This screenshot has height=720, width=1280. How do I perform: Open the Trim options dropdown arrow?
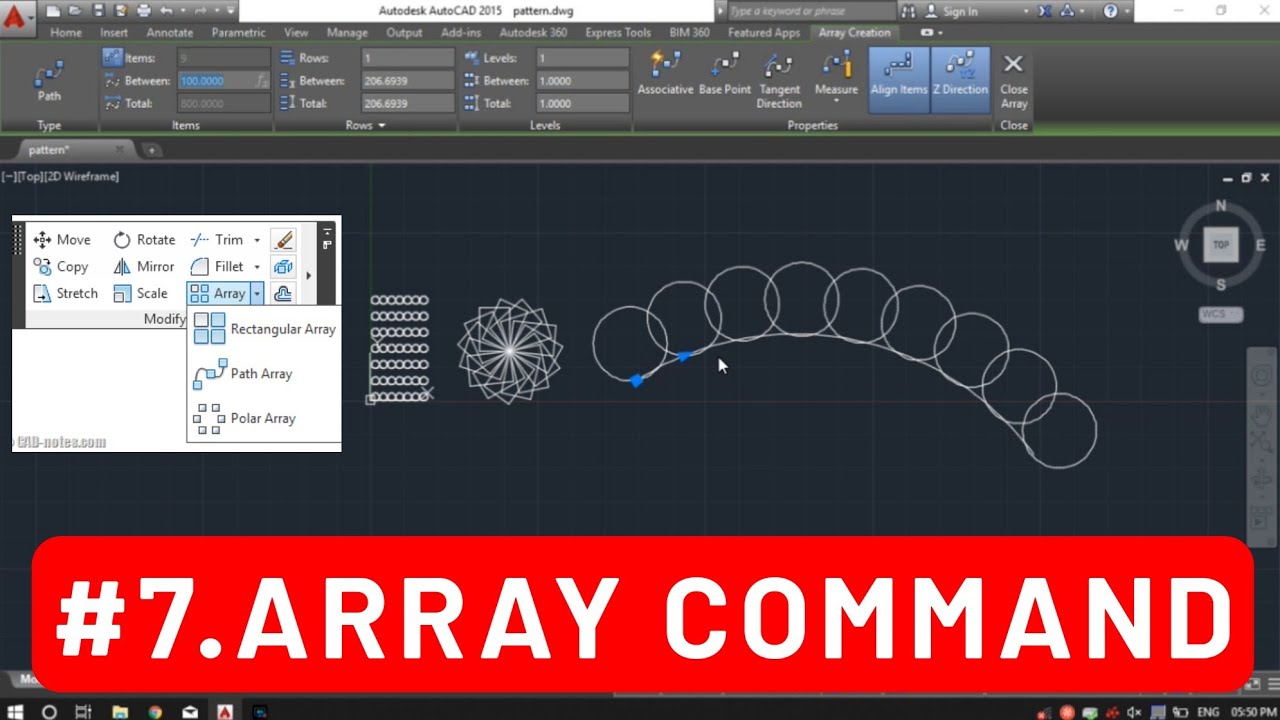[x=257, y=240]
